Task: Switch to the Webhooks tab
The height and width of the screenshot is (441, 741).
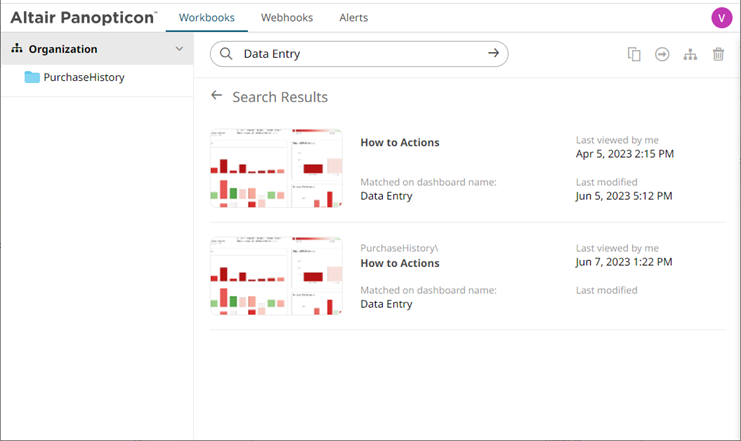Action: pyautogui.click(x=287, y=18)
